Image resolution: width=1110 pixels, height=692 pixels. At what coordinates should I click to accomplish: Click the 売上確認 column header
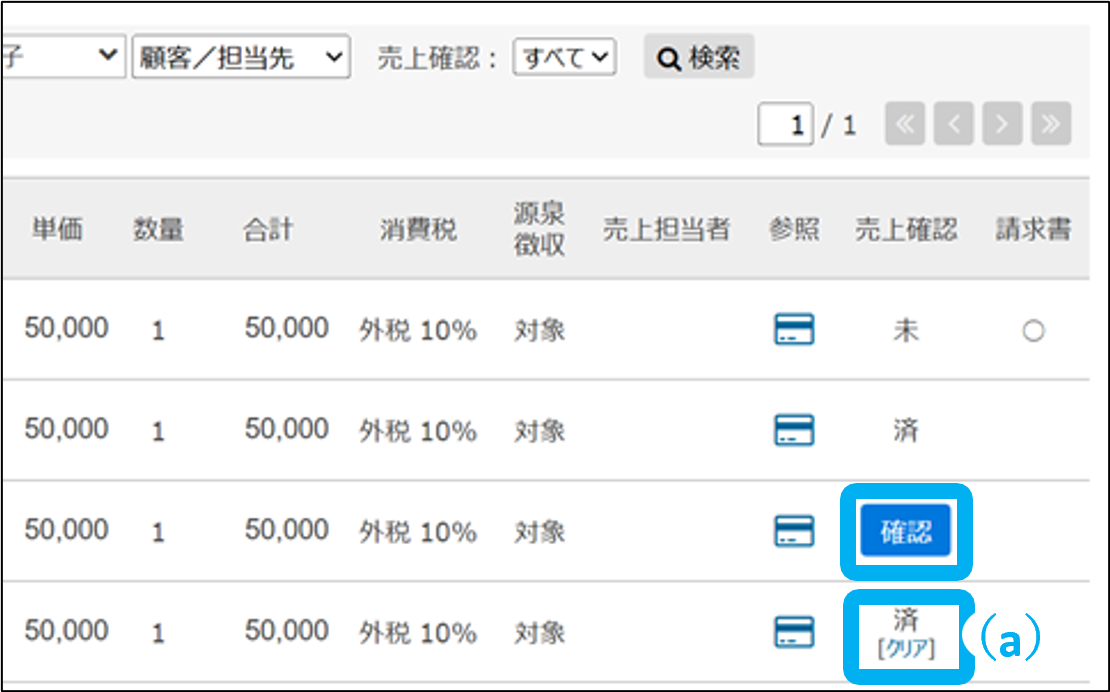(905, 230)
